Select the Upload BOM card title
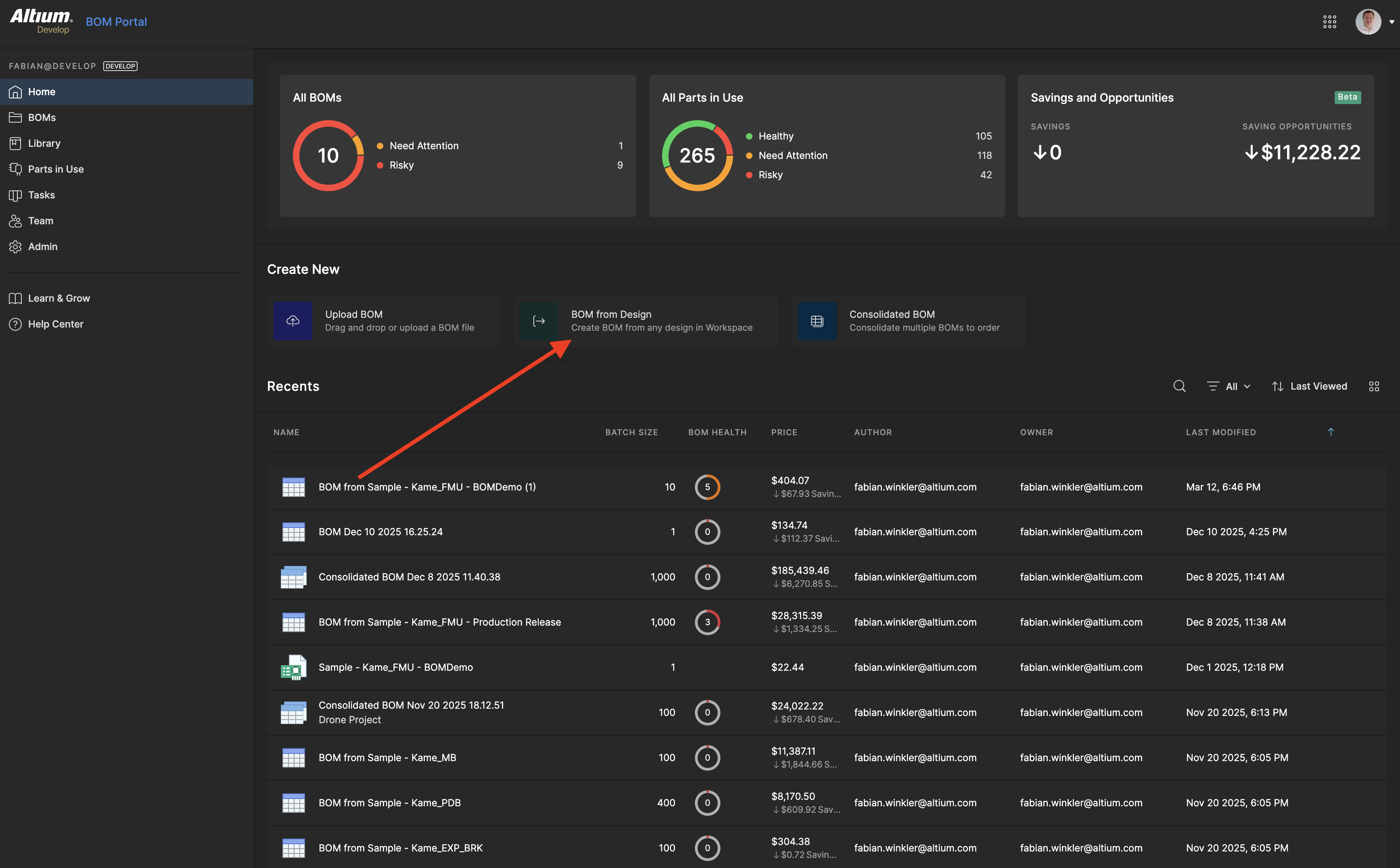This screenshot has width=1400, height=868. click(x=354, y=315)
